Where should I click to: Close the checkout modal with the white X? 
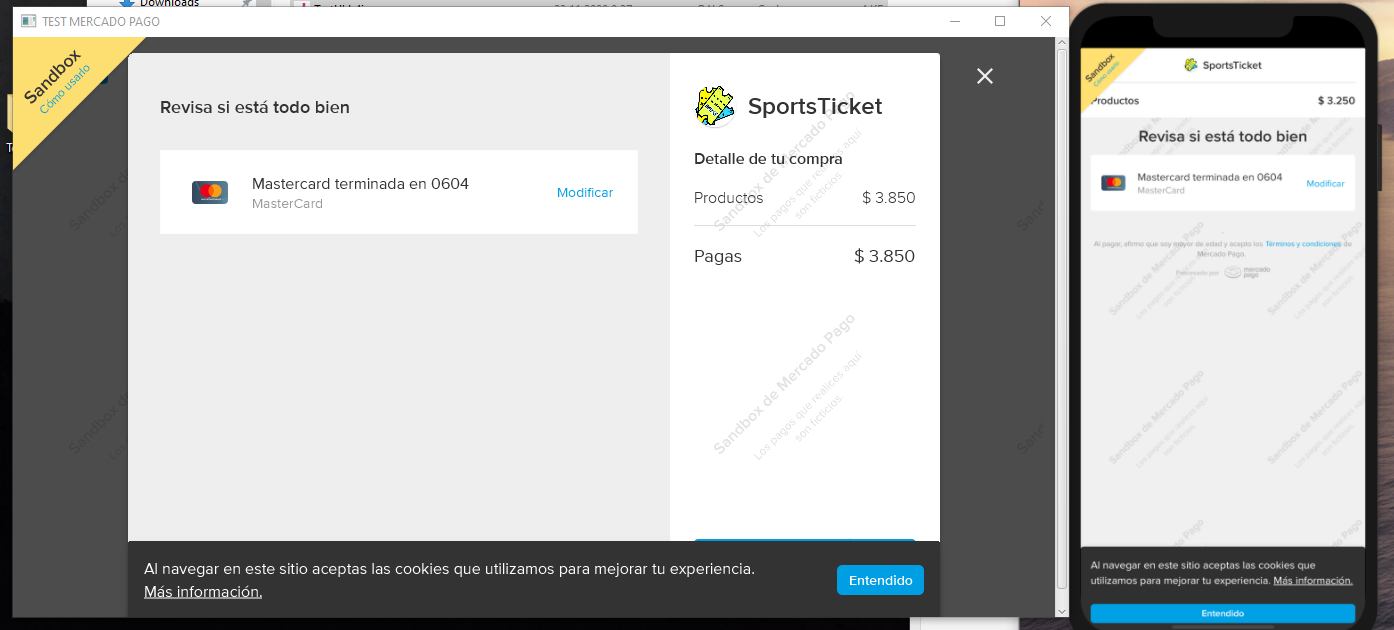click(x=985, y=76)
